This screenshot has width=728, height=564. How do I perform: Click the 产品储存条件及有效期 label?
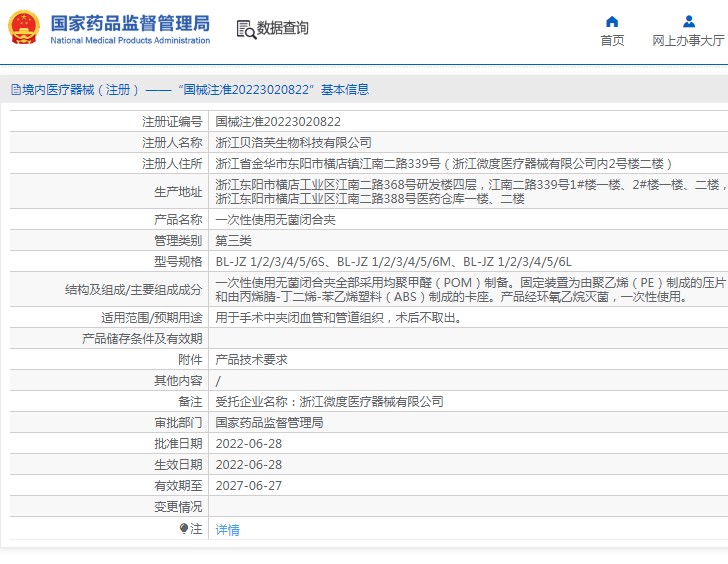coord(142,339)
